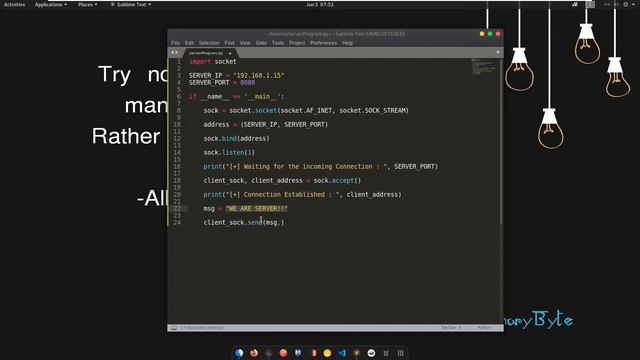Open the orange rectangular dock icon
Screen dimensions: 640x360
(x=313, y=353)
